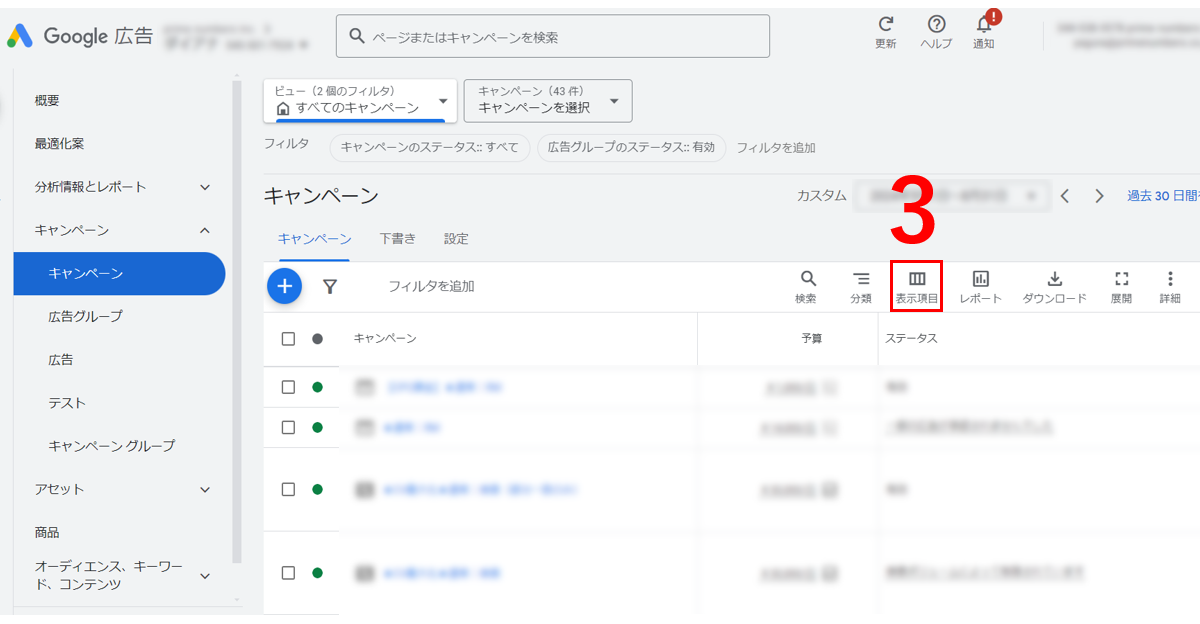
Task: Click the Google 広告 logo
Action: click(x=80, y=37)
